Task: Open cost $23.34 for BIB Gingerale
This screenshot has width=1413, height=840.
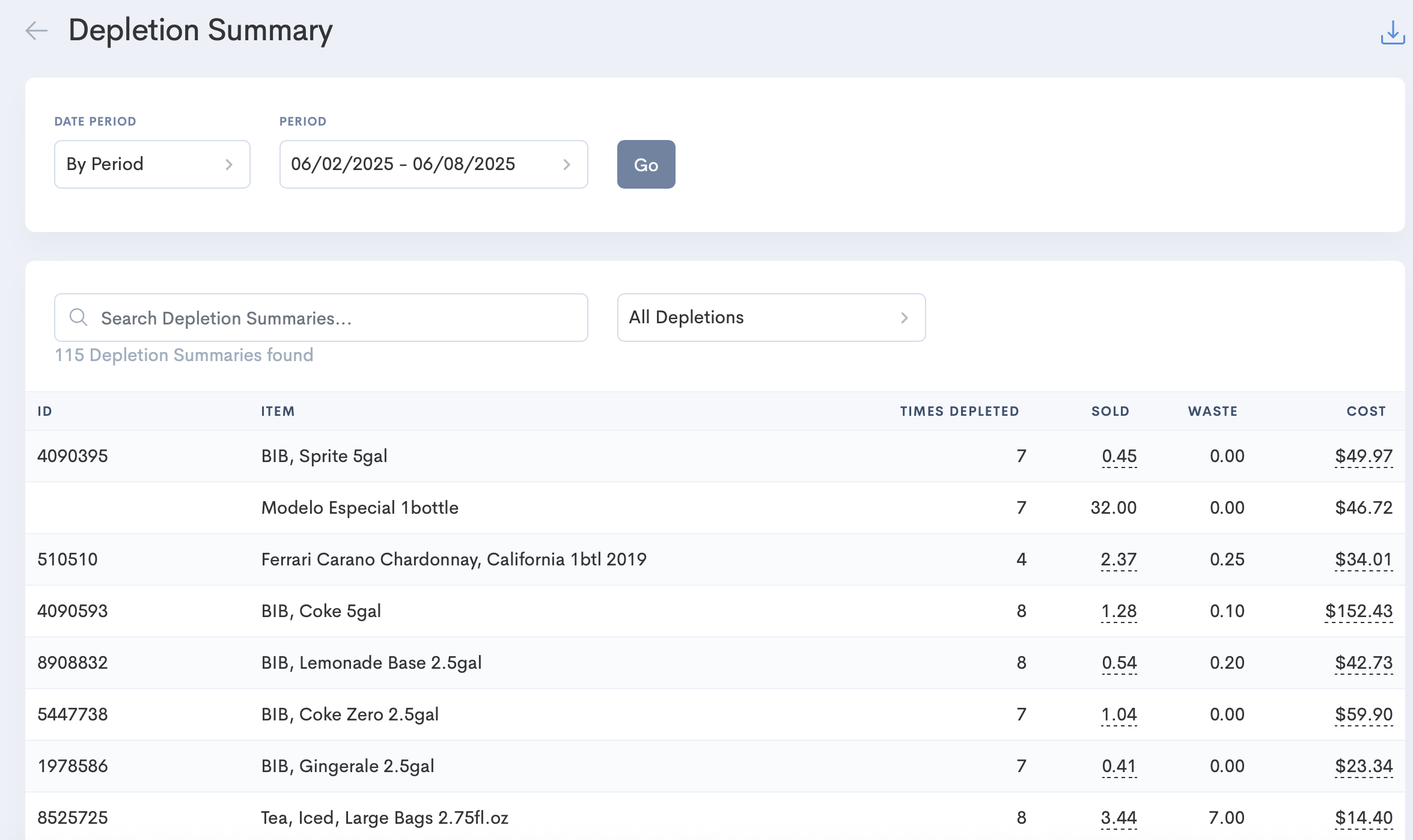Action: (1364, 766)
